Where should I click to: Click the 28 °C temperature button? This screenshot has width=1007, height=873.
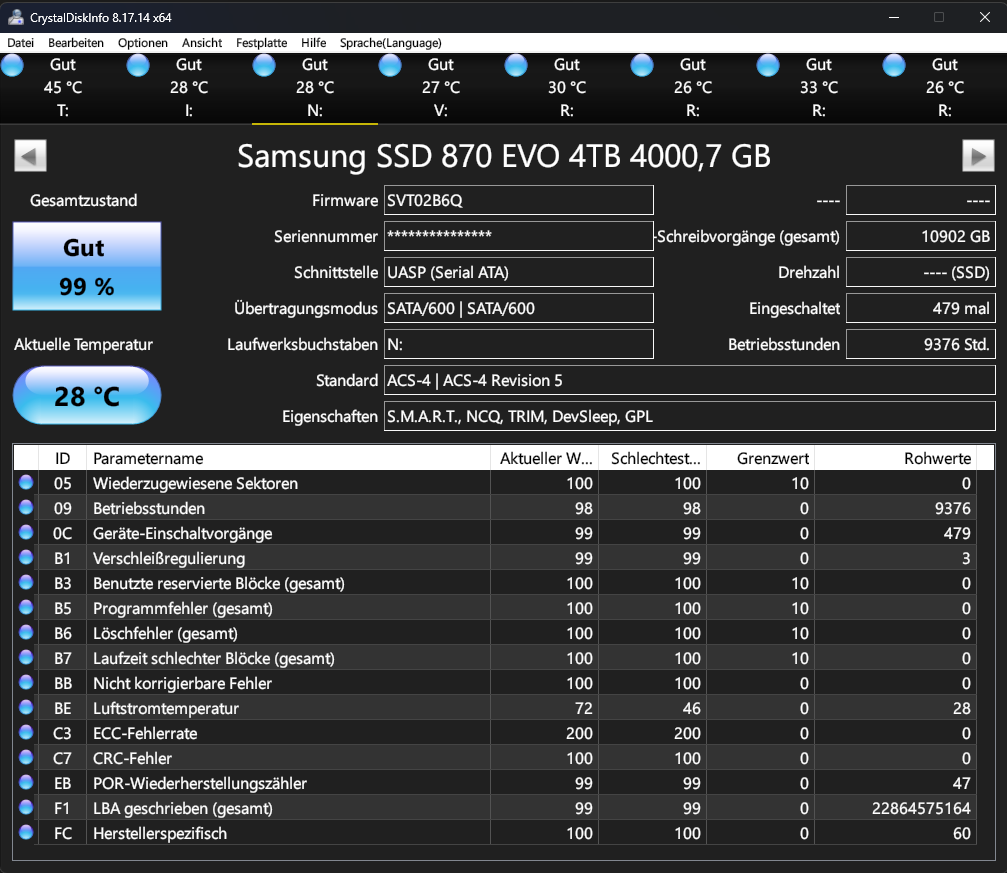point(87,396)
